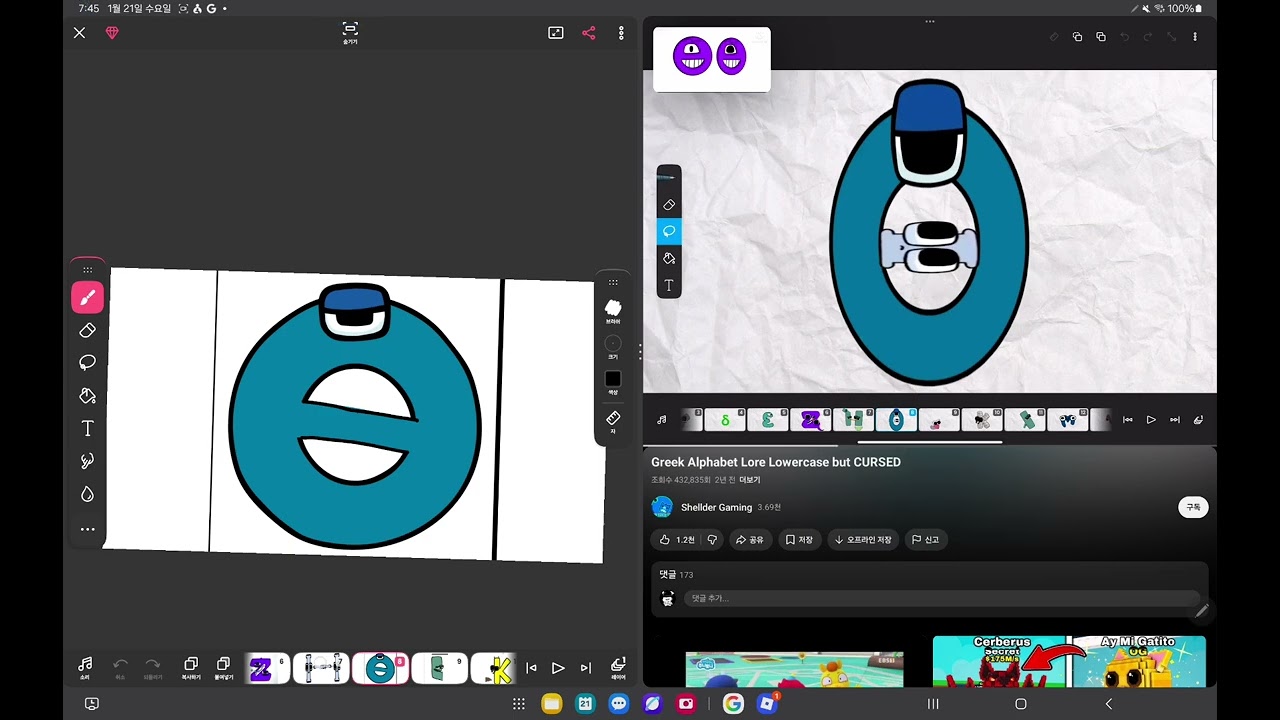Tap the Android home button

(x=1021, y=704)
